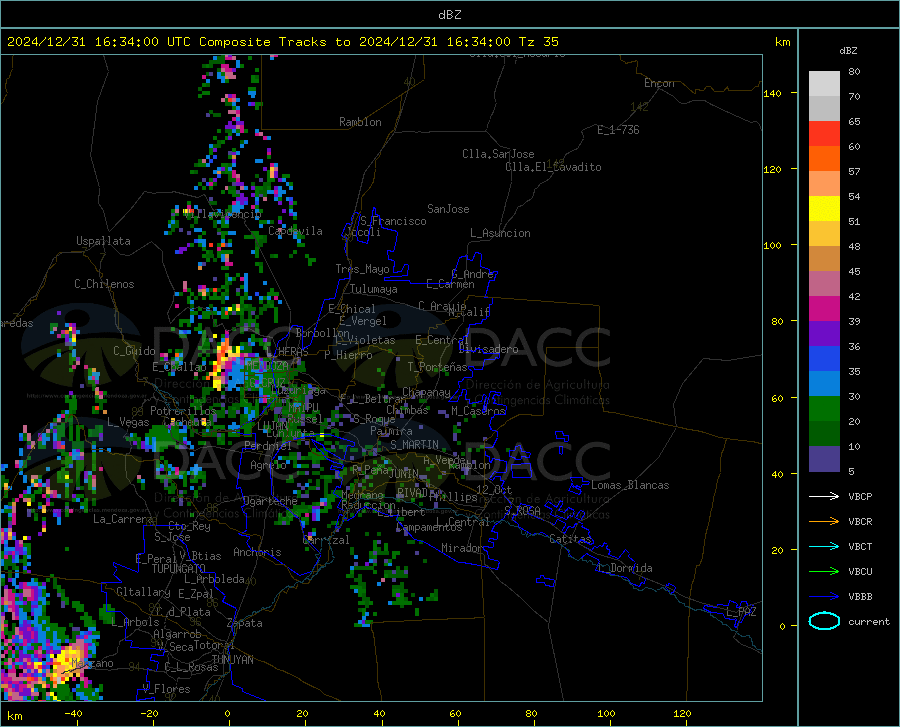Click the L_Asuncion map label
The height and width of the screenshot is (727, 900).
(500, 233)
